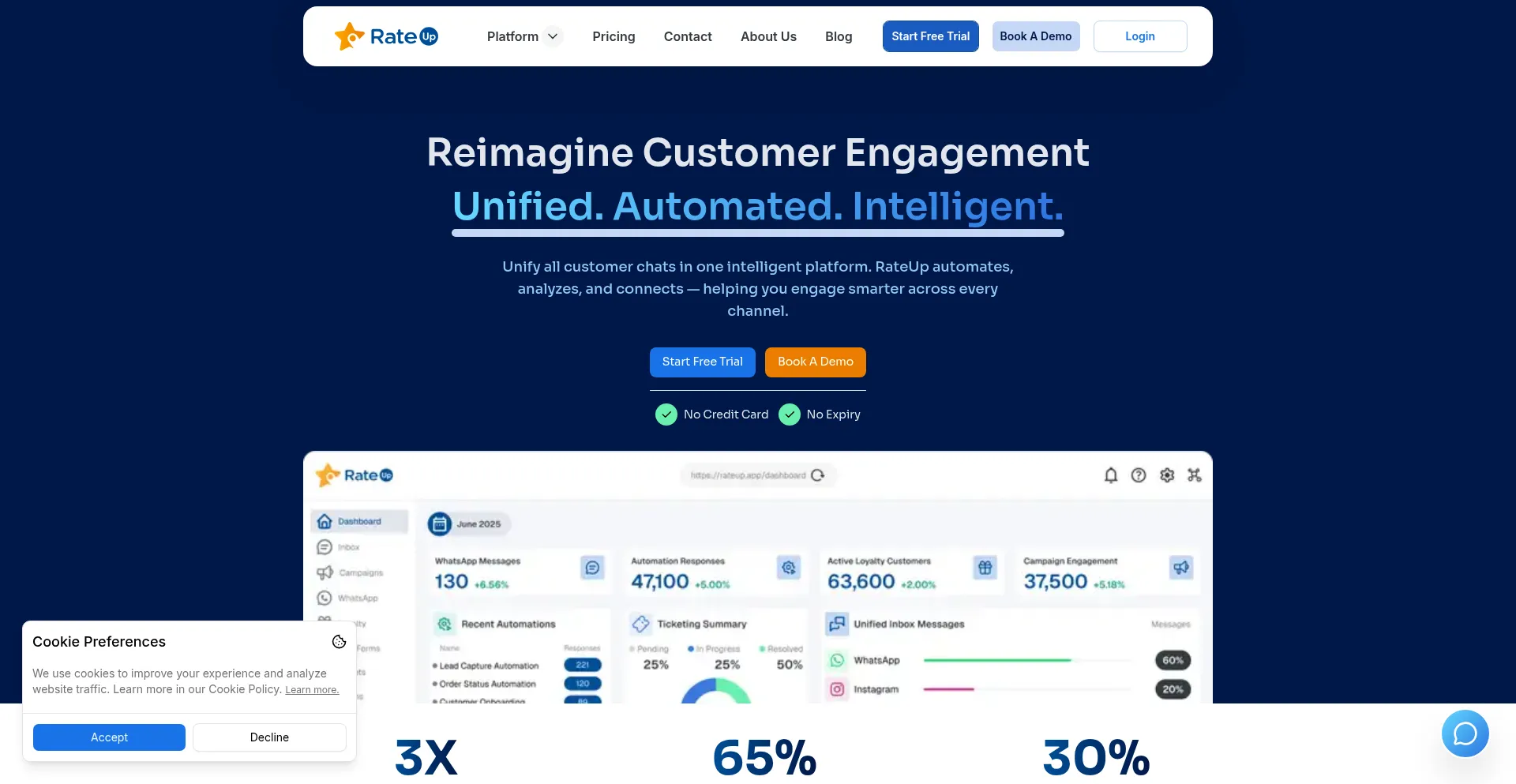Viewport: 1516px width, 784px height.
Task: Open the Pricing page
Action: click(614, 36)
